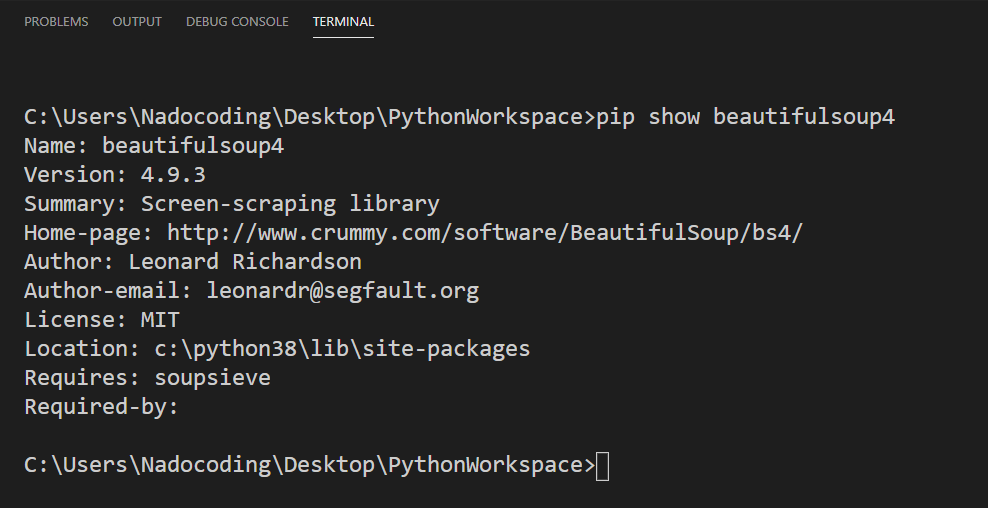Click the last PythonWorkspace prompt path
The image size is (988, 508).
point(309,465)
